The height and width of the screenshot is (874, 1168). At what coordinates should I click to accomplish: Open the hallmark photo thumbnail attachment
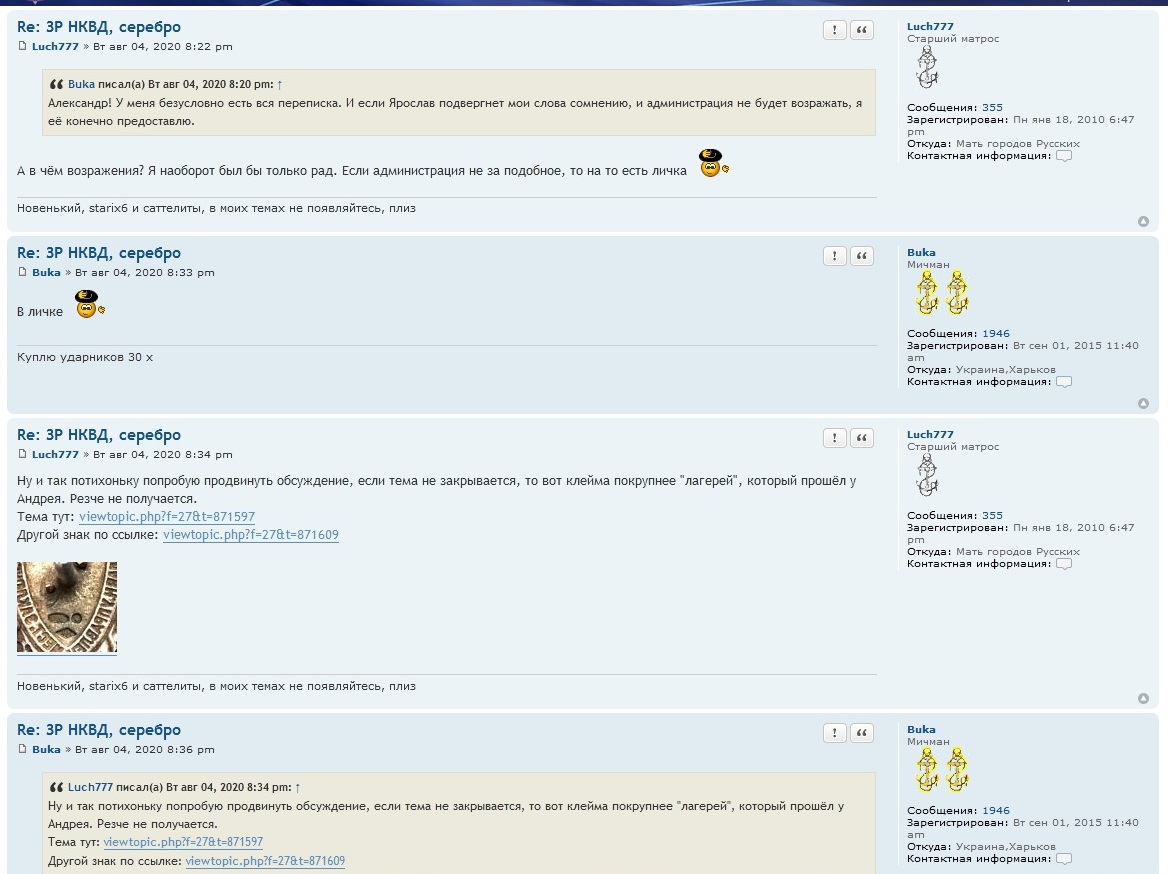click(x=67, y=607)
